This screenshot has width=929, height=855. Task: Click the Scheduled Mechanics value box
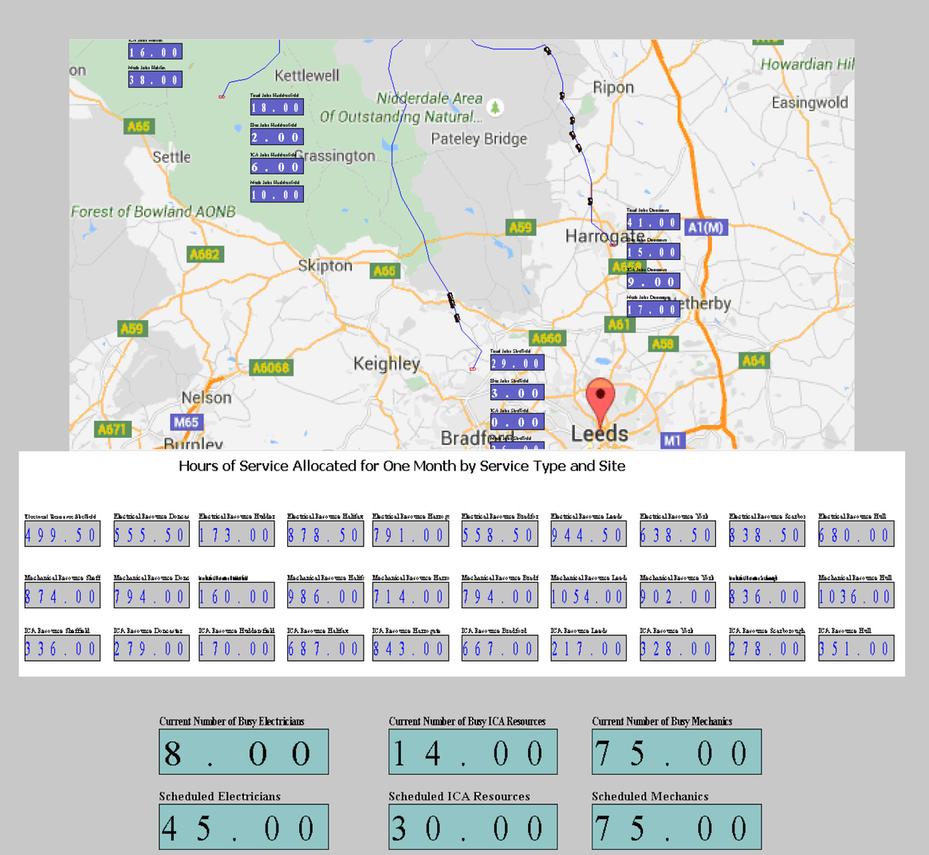(677, 827)
